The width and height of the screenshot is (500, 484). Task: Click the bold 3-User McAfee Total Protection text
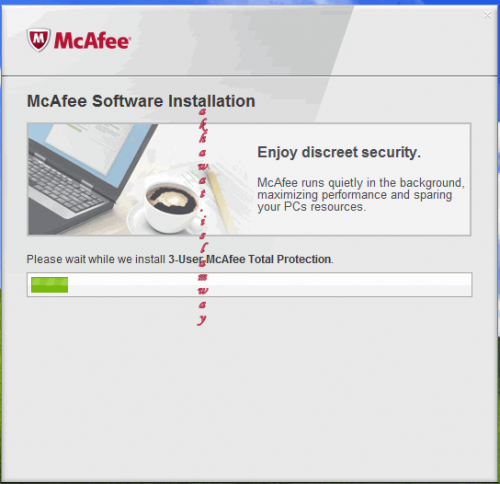[250, 259]
